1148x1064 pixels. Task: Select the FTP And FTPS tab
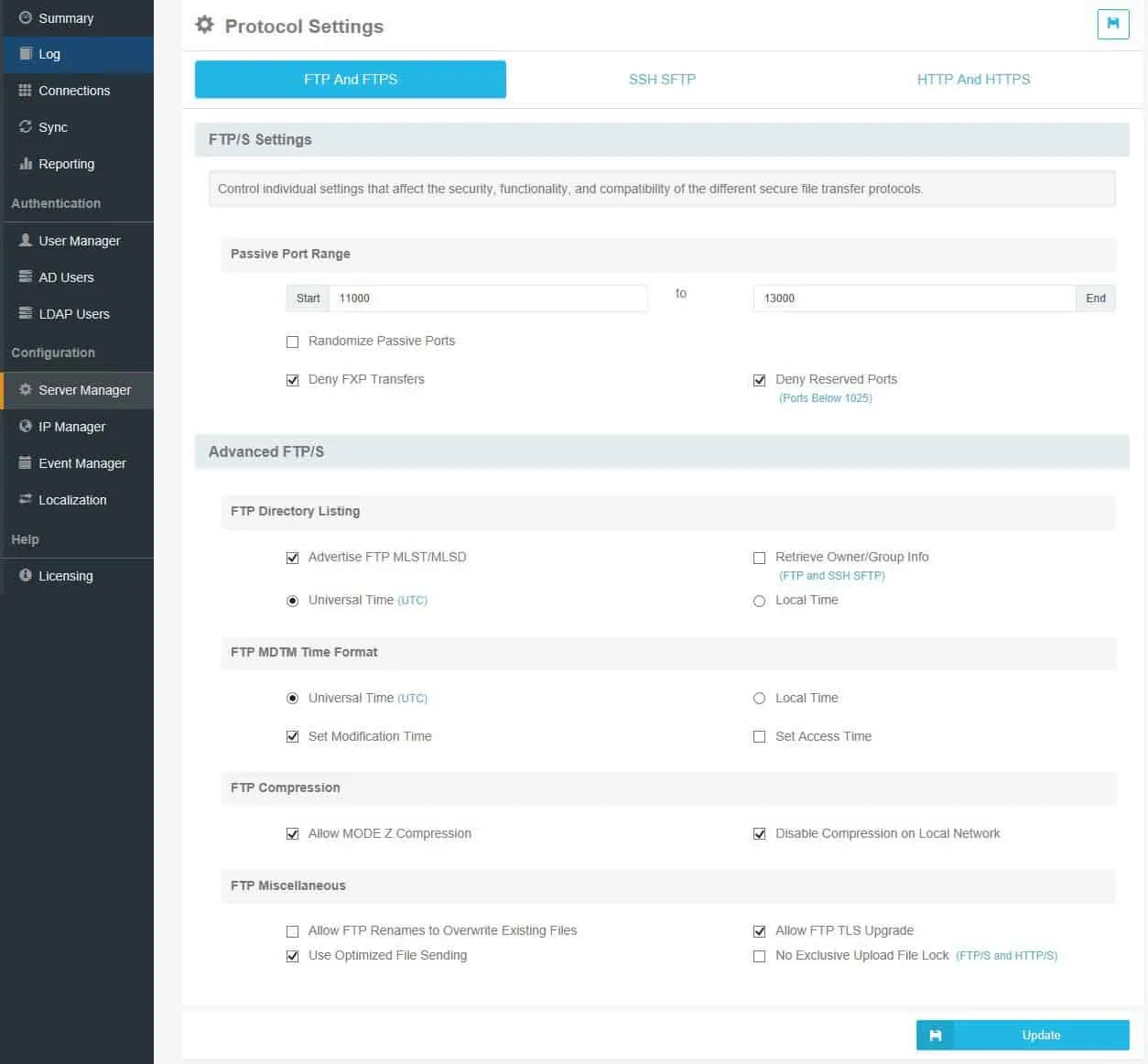pos(351,80)
